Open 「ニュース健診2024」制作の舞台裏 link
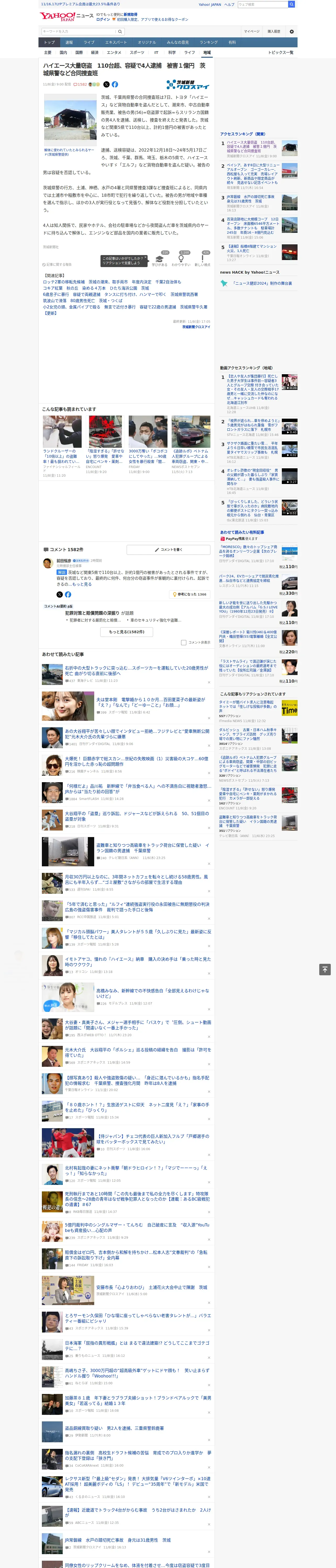The image size is (336, 1568). click(x=262, y=283)
